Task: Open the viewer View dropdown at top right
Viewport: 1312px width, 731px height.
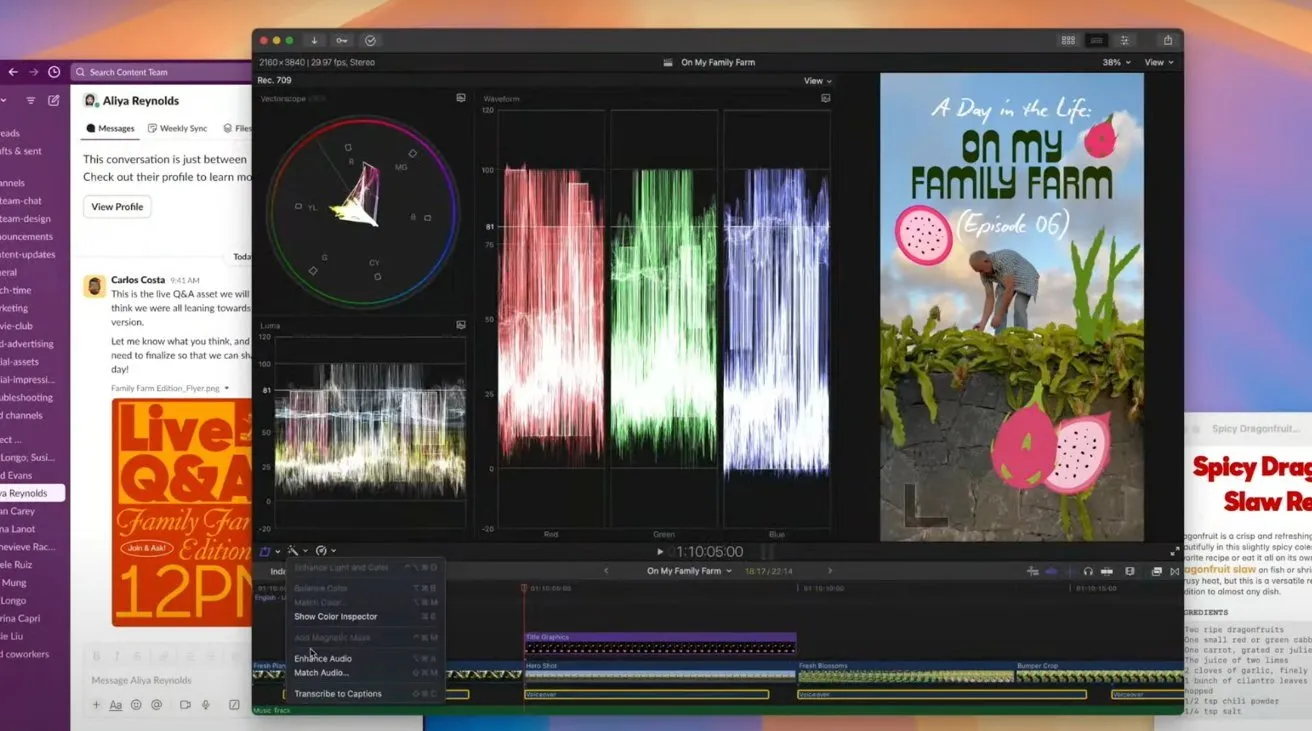Action: click(x=1158, y=62)
